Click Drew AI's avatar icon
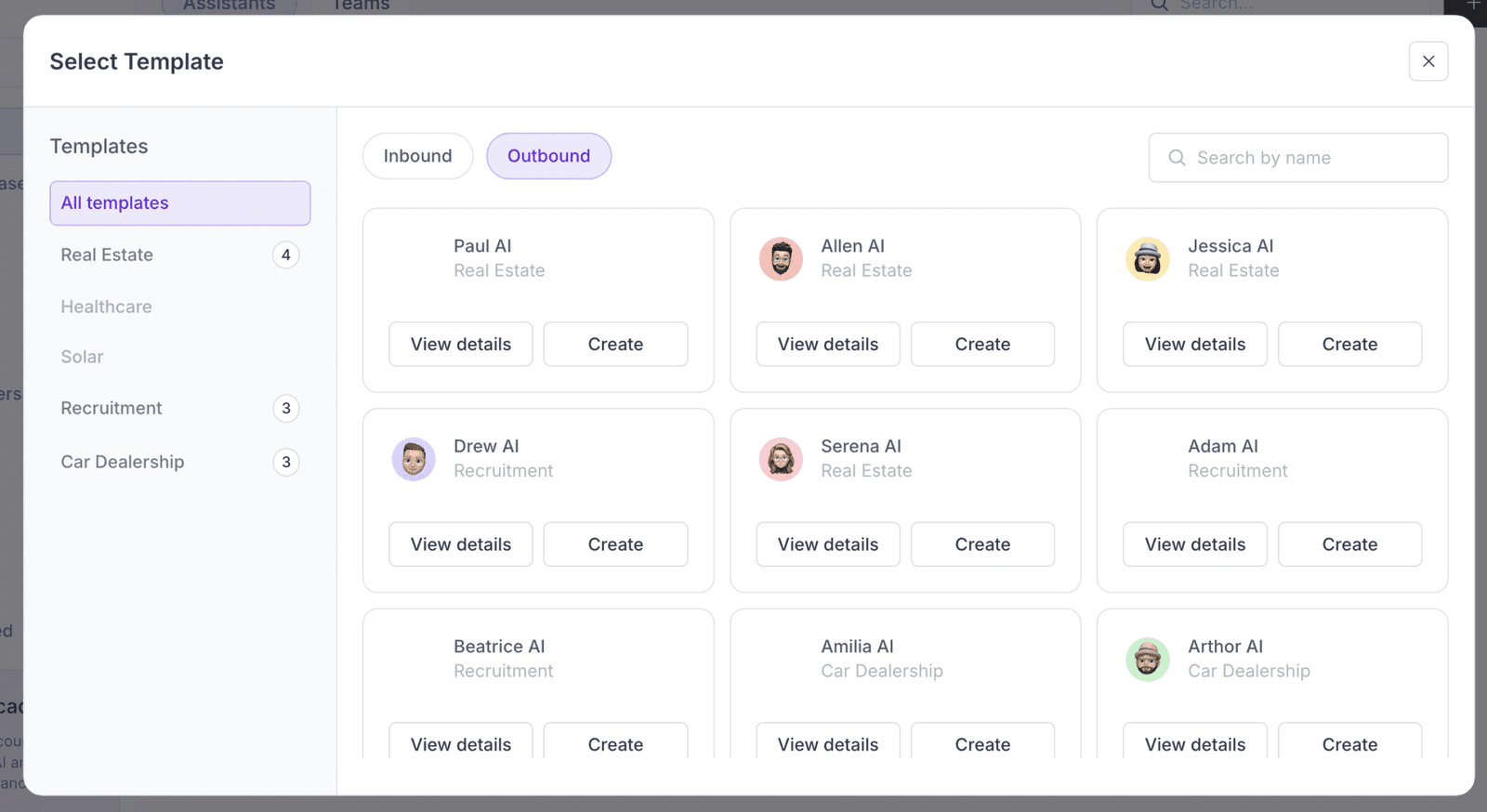Screen dimensions: 1487x812 pos(414,459)
